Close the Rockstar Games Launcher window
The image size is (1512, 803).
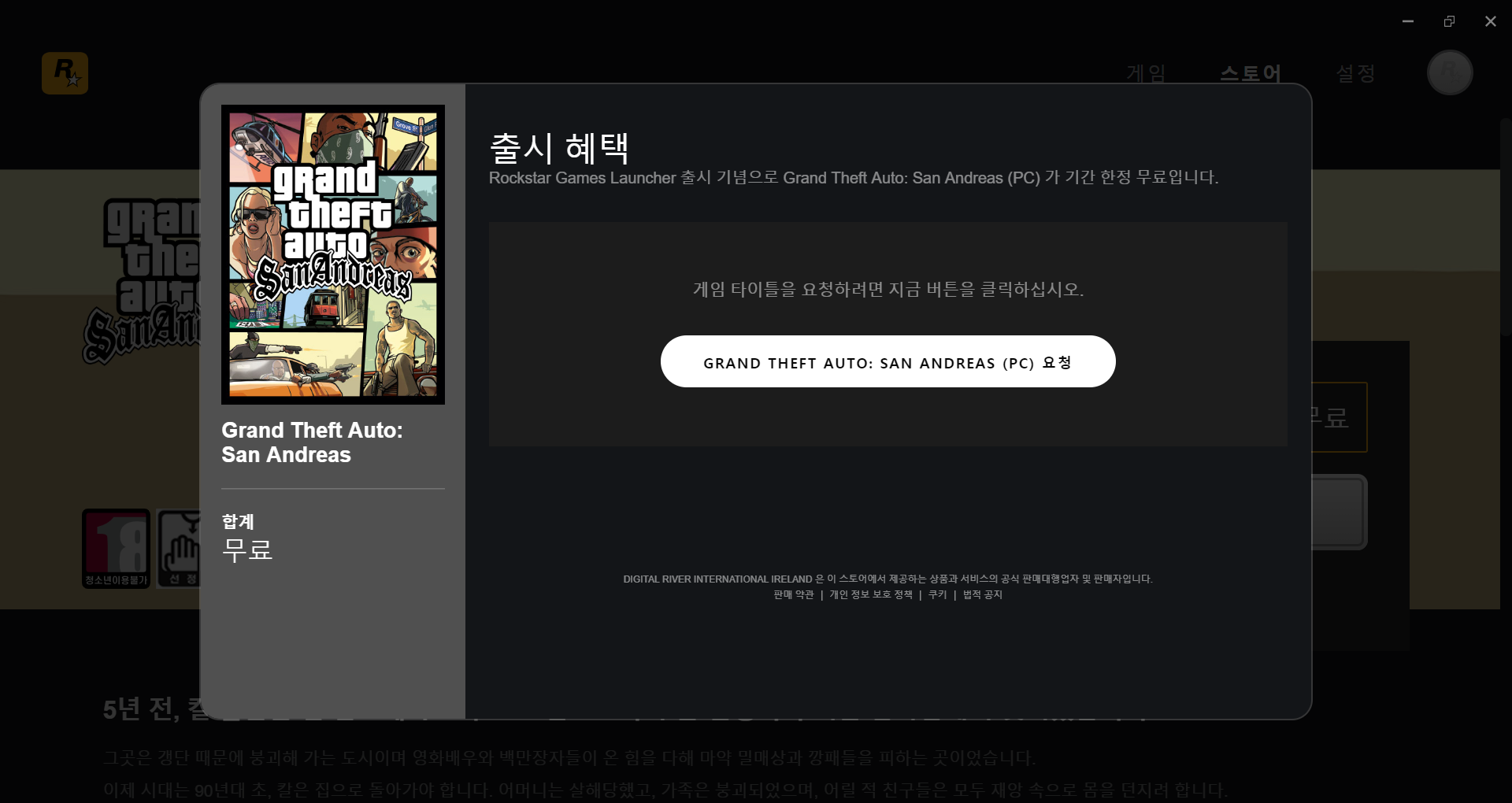1491,21
